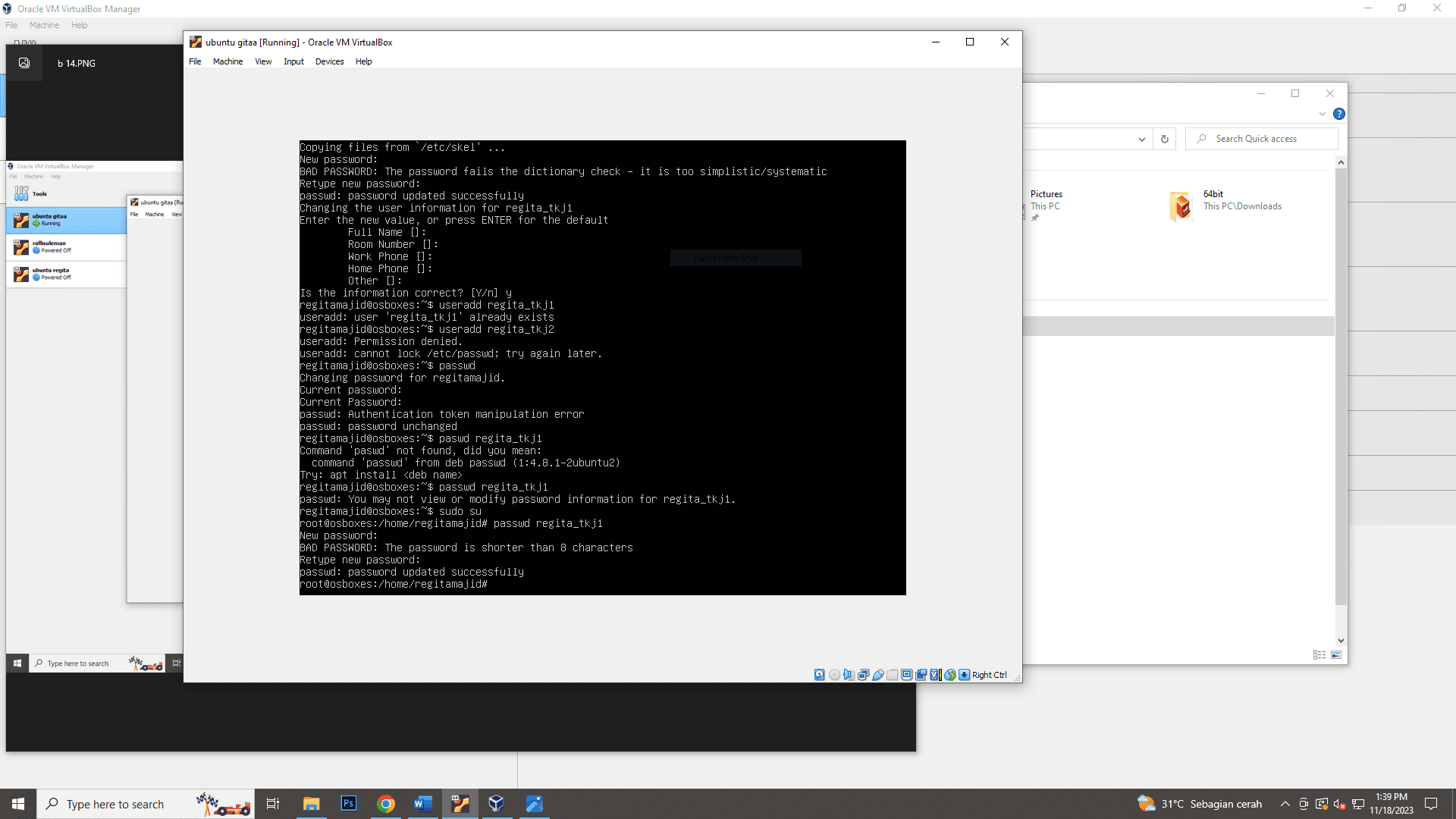Click the b 14.PNG file title
Image resolution: width=1456 pixels, height=819 pixels.
point(77,64)
